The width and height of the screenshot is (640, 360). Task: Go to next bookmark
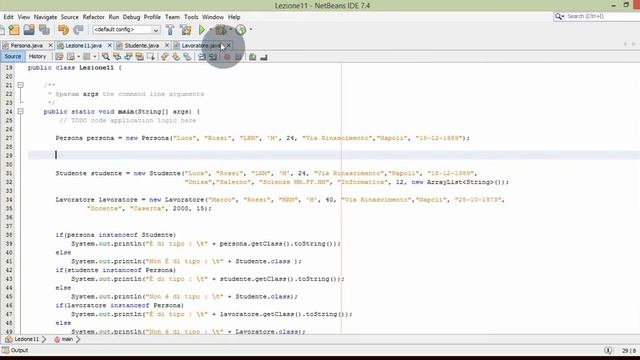coord(176,57)
